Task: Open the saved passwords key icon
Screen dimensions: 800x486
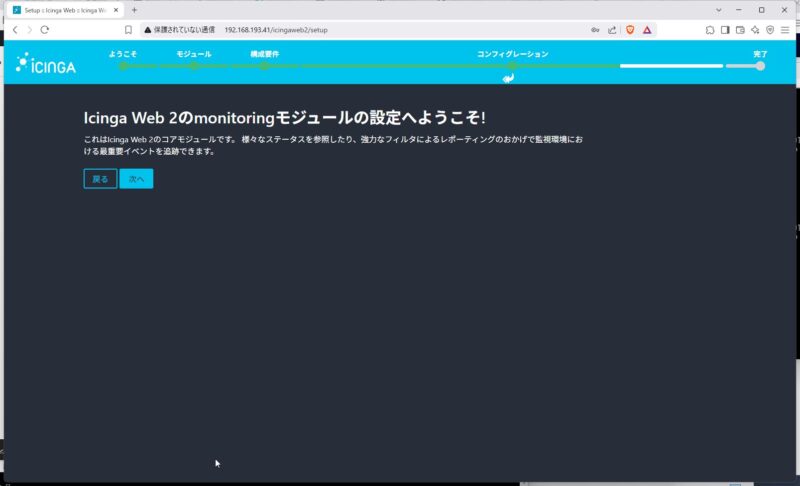Action: [x=595, y=30]
